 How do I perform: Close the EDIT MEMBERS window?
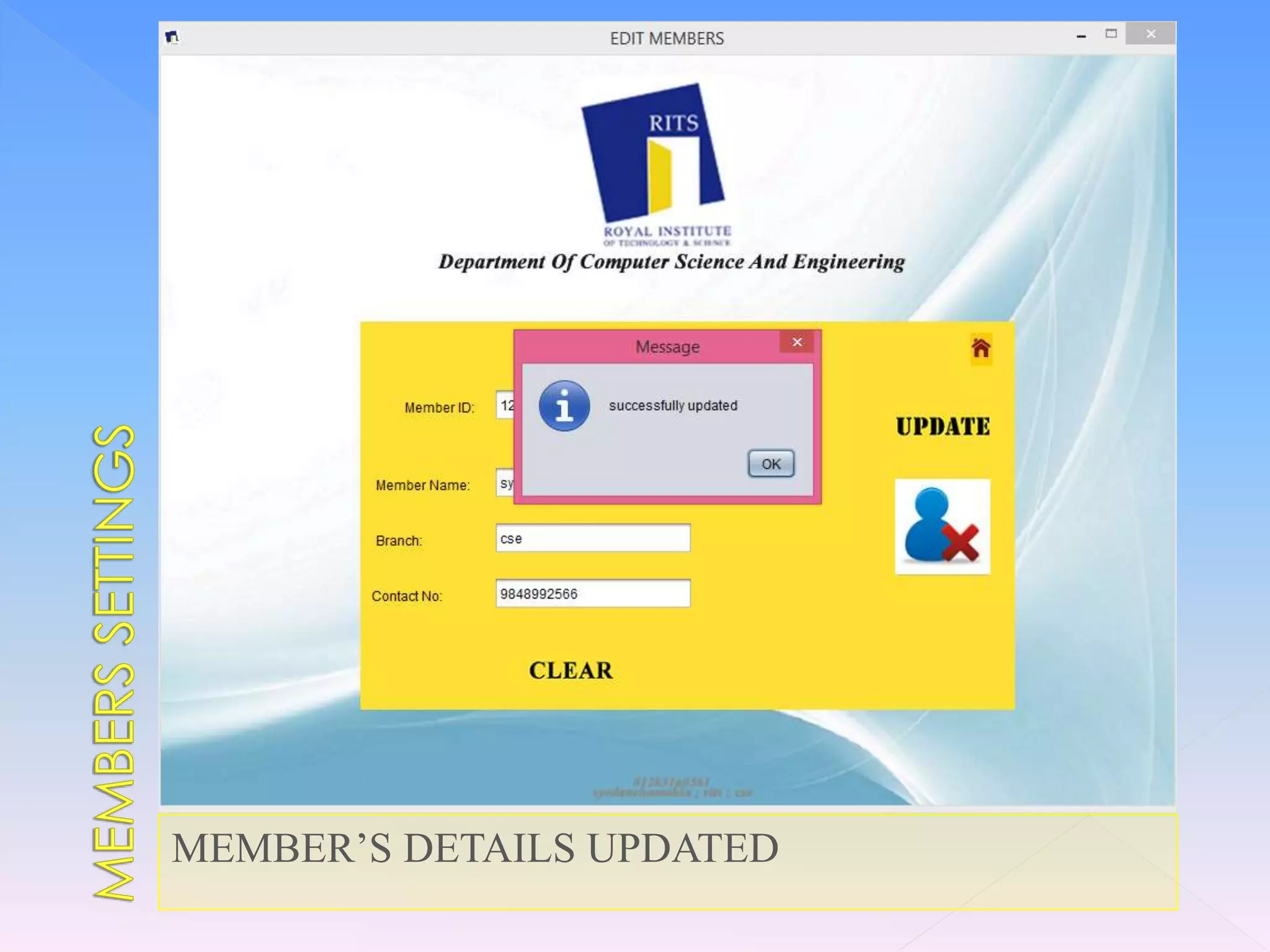[1151, 33]
